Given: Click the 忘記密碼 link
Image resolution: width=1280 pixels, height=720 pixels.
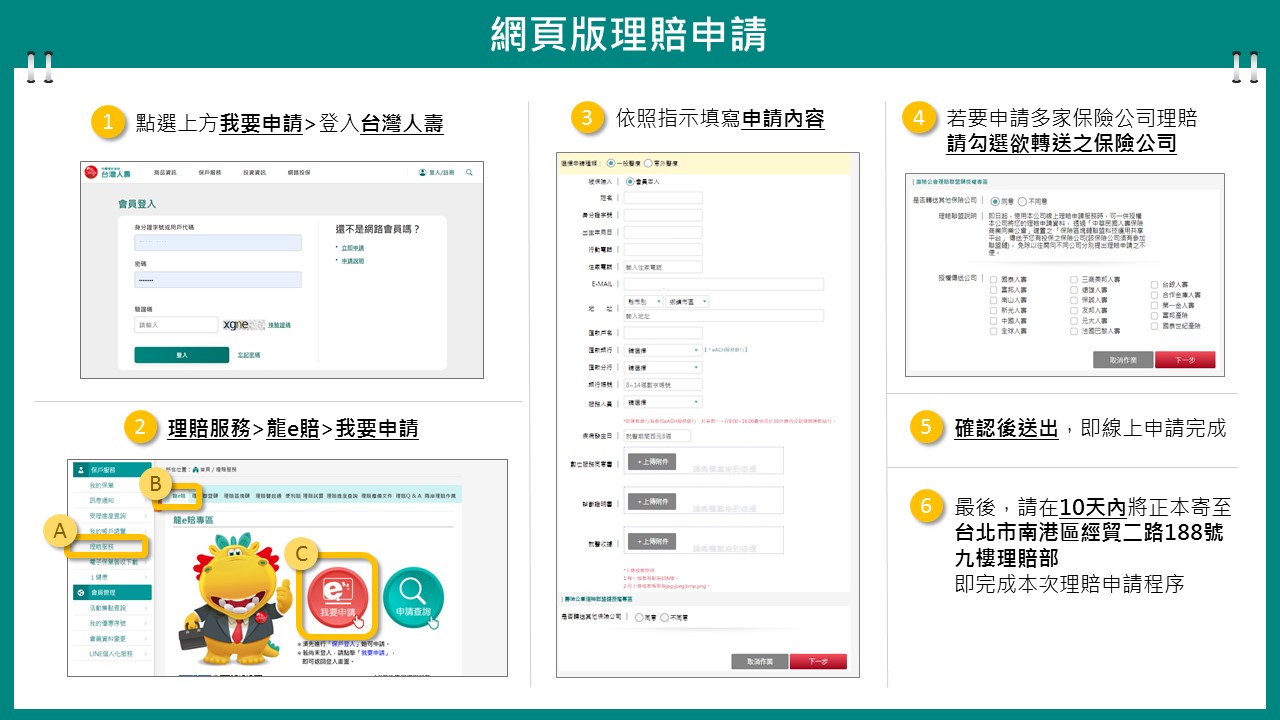Looking at the screenshot, I should [x=248, y=355].
